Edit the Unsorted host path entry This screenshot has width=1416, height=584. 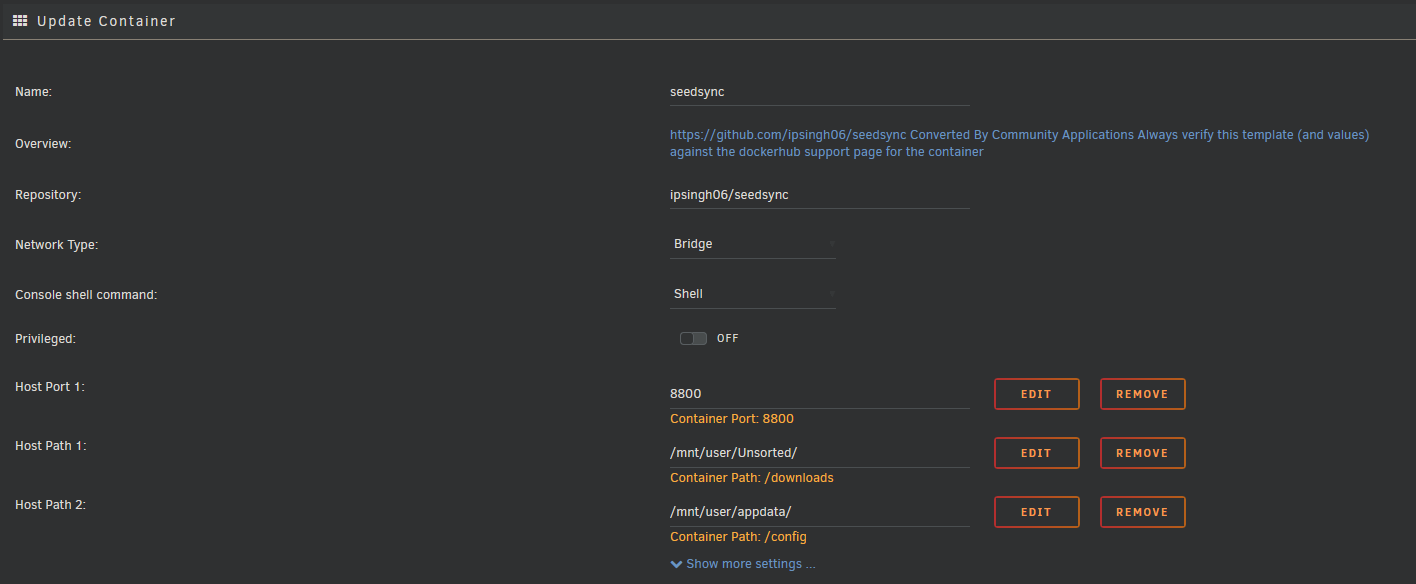tap(1036, 452)
